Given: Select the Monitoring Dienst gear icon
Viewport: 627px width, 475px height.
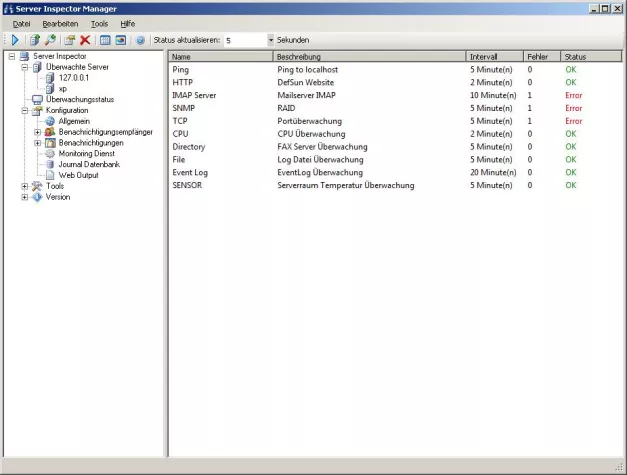Looking at the screenshot, I should coord(50,153).
